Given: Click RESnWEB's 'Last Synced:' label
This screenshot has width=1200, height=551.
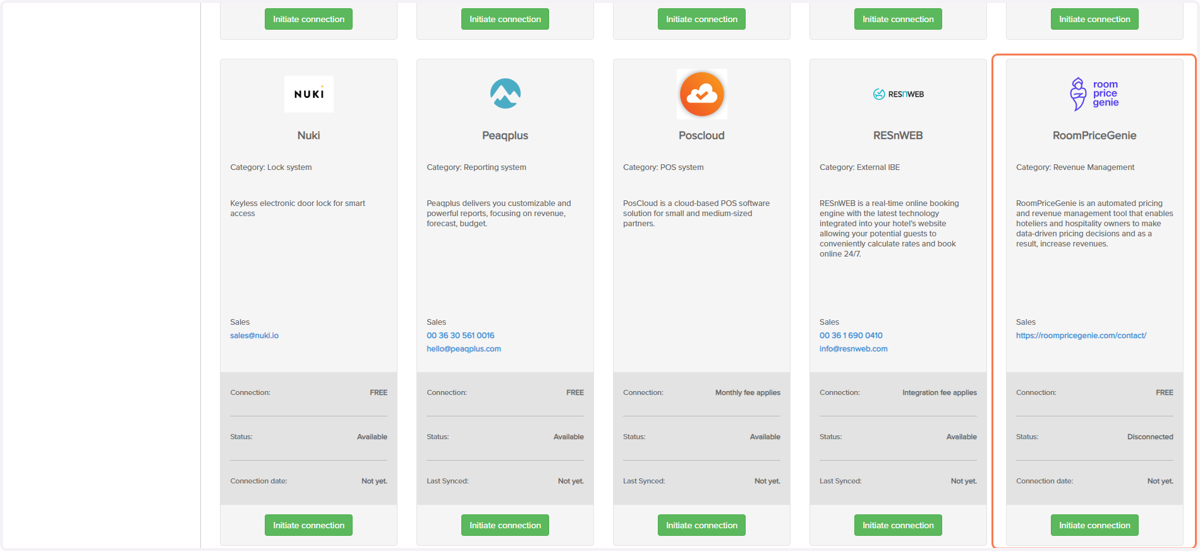Looking at the screenshot, I should click(841, 481).
